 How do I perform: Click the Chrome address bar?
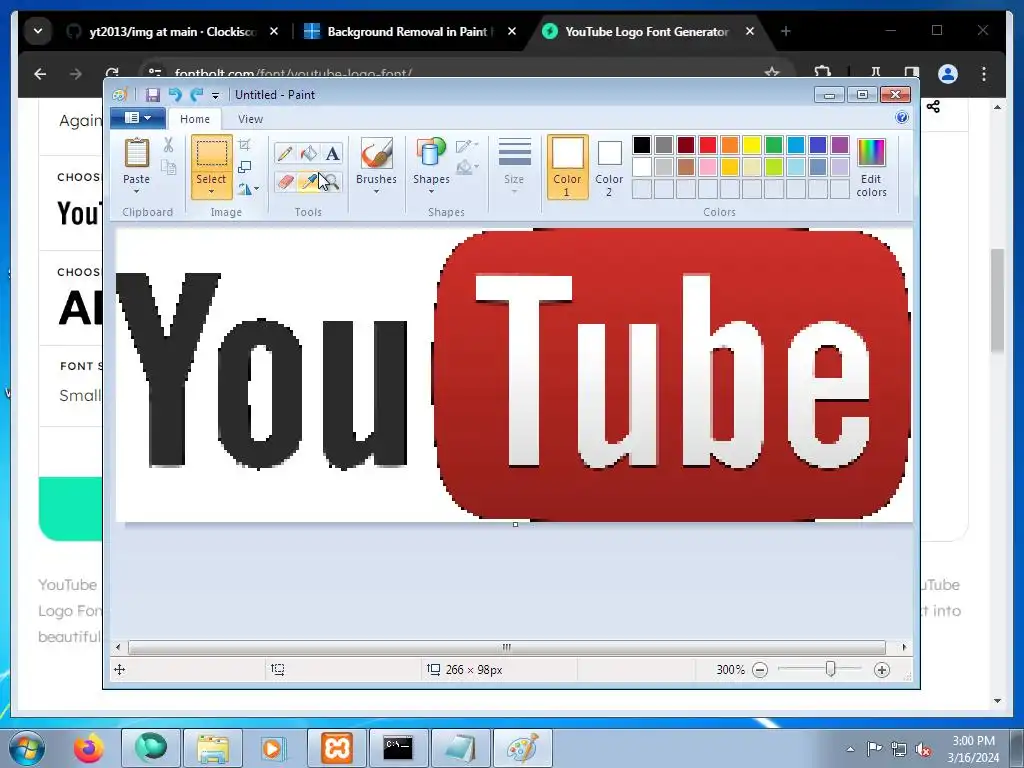coord(457,73)
